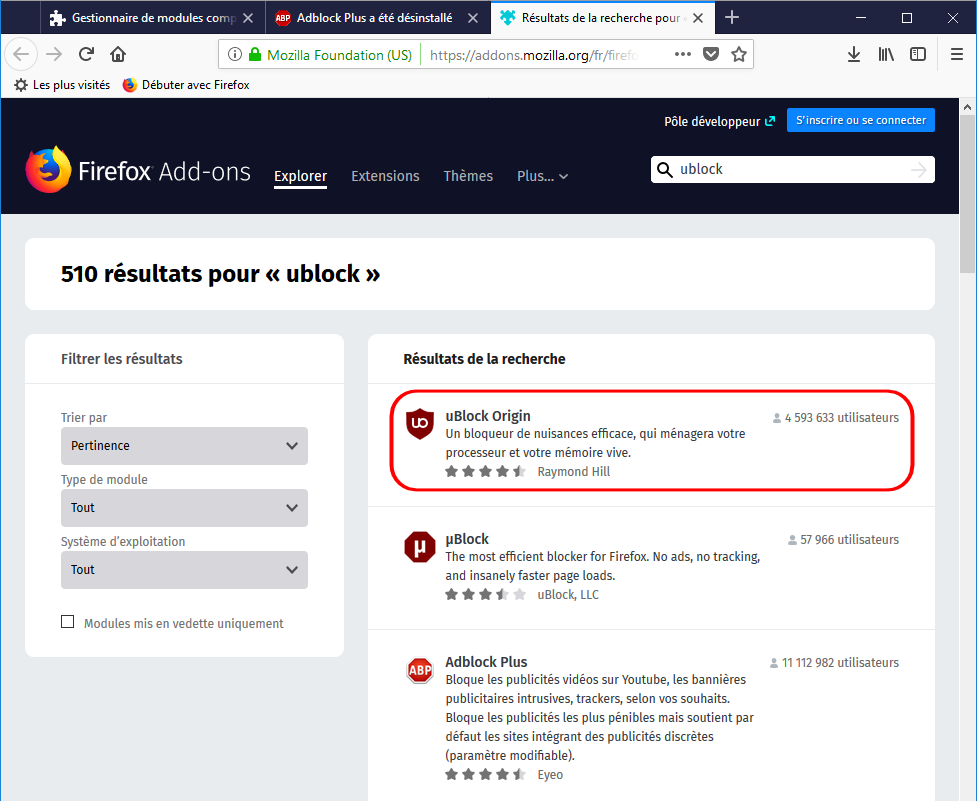
Task: Go forward to the next page
Action: click(x=54, y=54)
